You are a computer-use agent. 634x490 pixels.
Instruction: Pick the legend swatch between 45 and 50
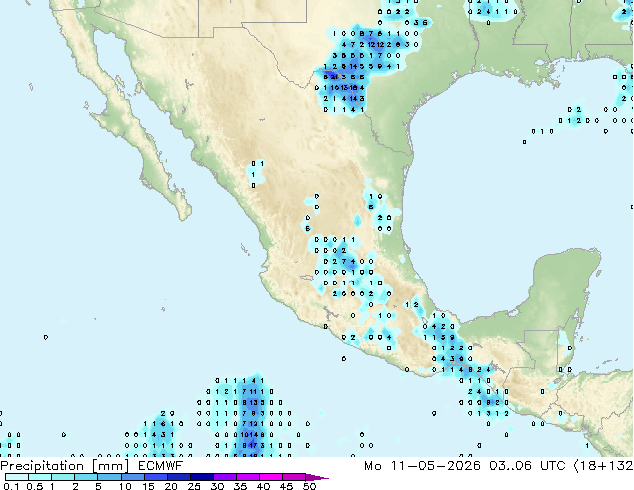[294, 477]
